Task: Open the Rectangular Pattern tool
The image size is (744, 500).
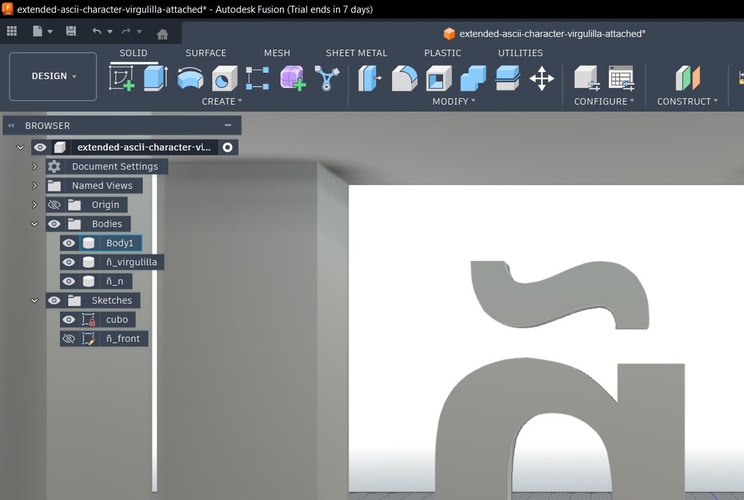Action: pyautogui.click(x=257, y=78)
